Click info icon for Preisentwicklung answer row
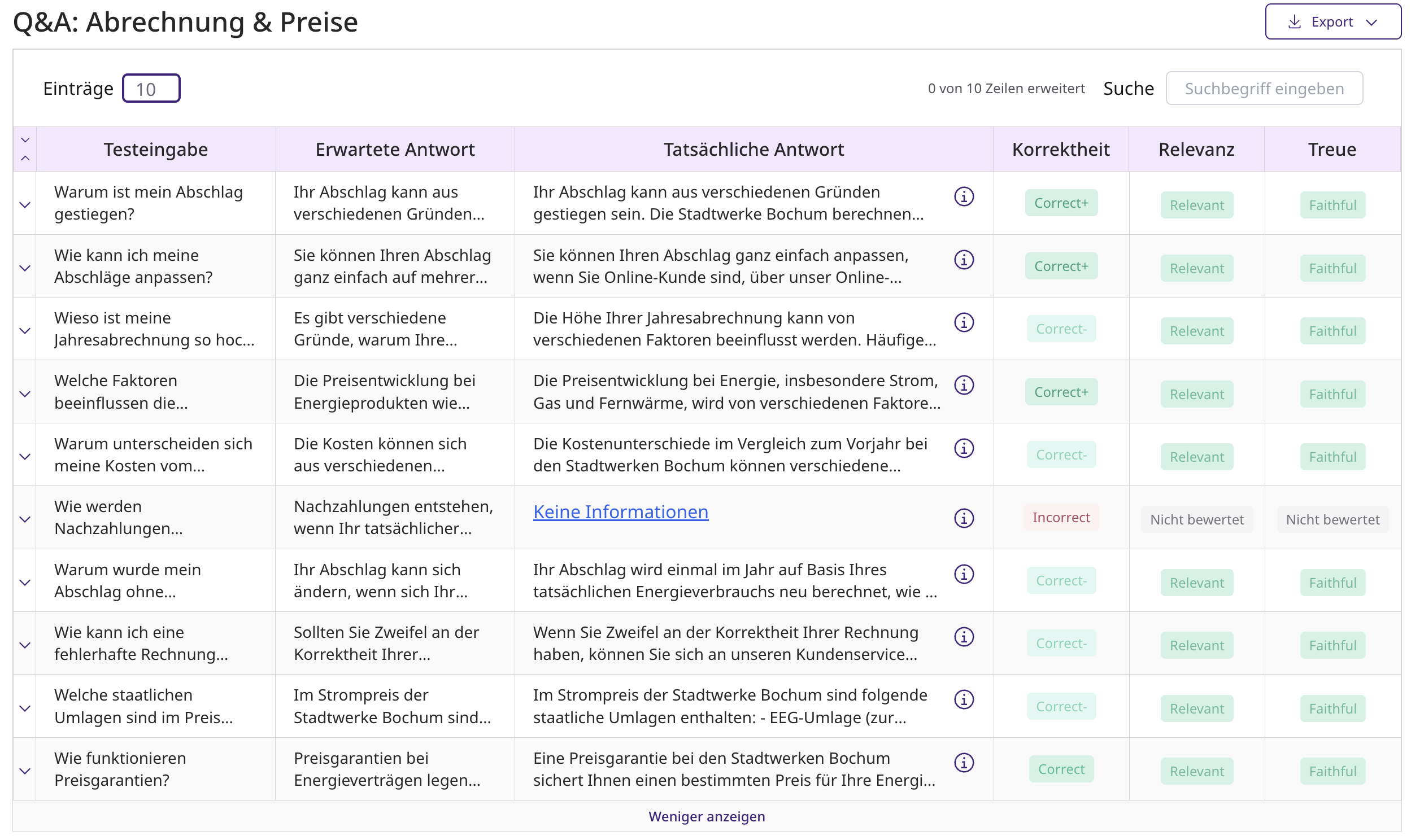This screenshot has height=840, width=1411. [x=964, y=386]
